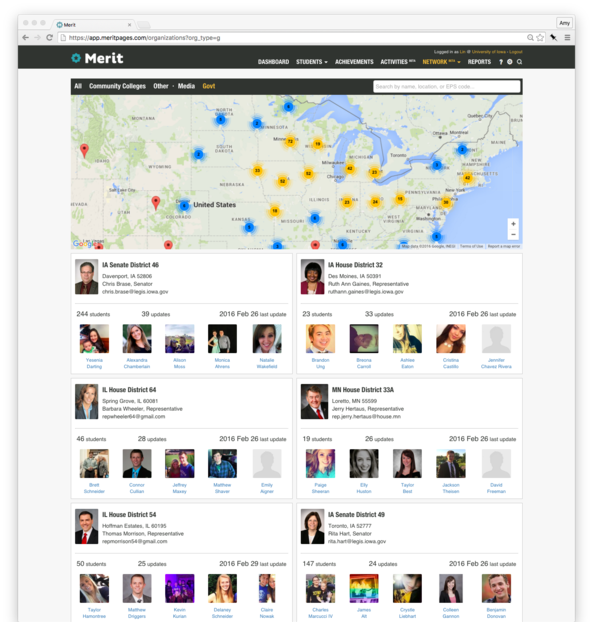592x622 pixels.
Task: Expand the Network dropdown menu
Action: [x=441, y=62]
